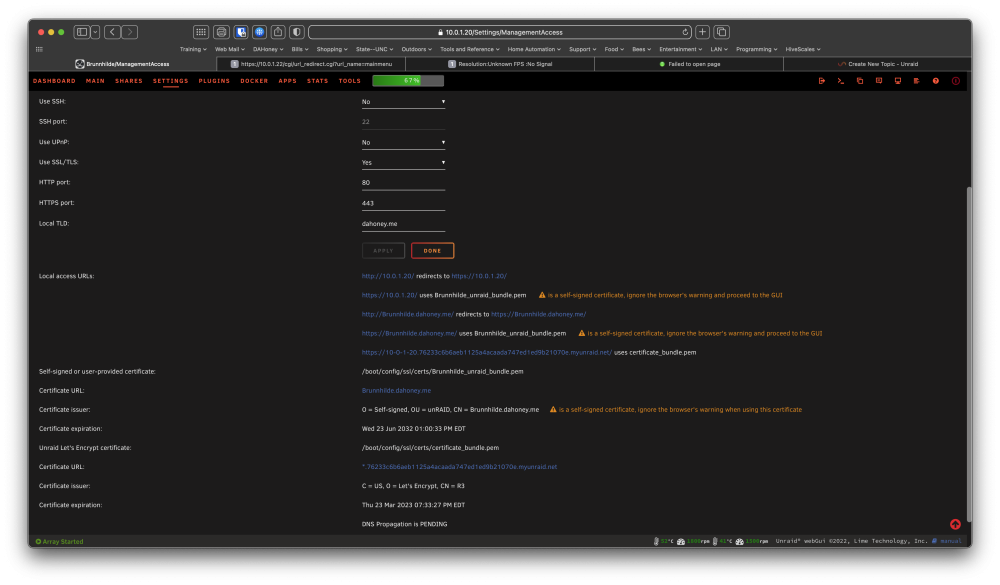The height and width of the screenshot is (585, 1000).
Task: Open the DOCKER menu tab
Action: 254,81
